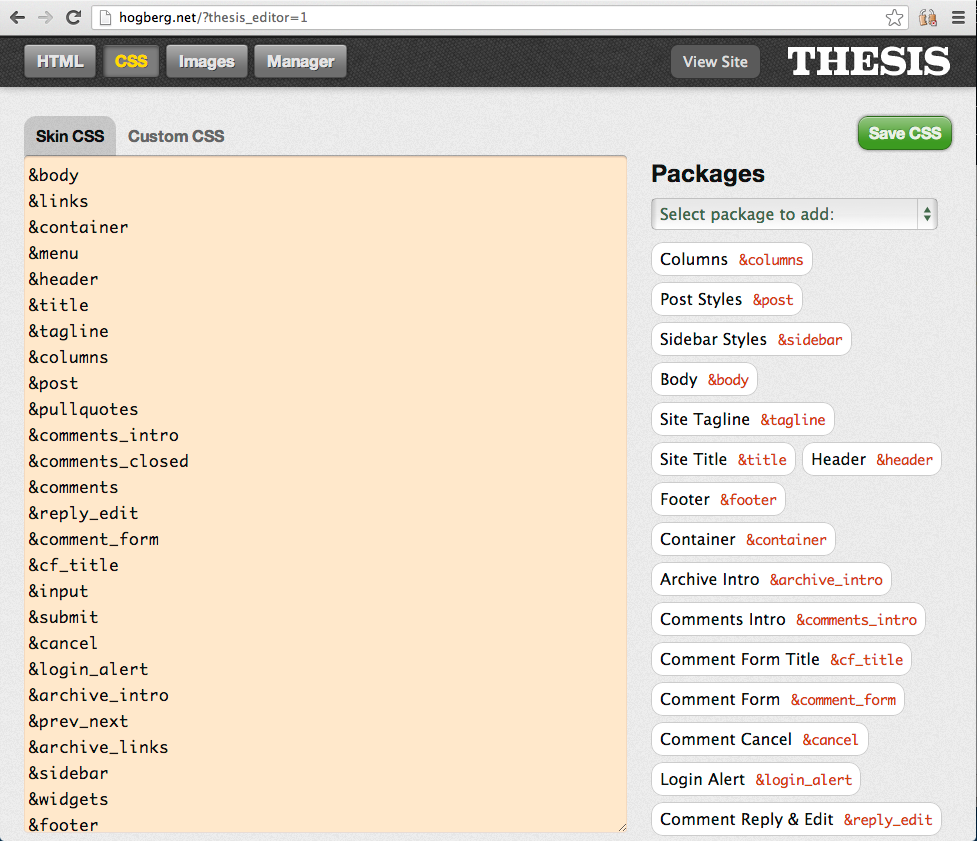Click the Thesis logo
This screenshot has height=841, width=977.
(869, 61)
